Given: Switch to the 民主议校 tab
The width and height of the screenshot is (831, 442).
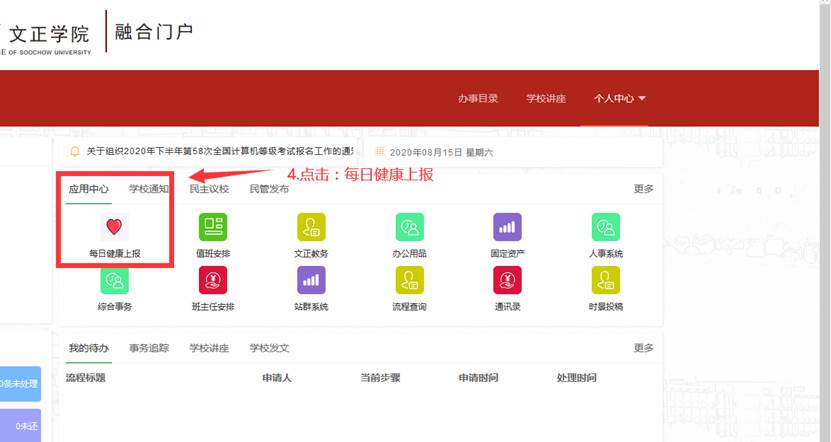Looking at the screenshot, I should [x=209, y=188].
